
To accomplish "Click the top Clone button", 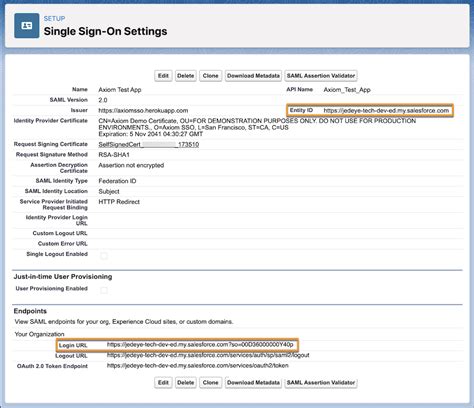I will coord(210,76).
